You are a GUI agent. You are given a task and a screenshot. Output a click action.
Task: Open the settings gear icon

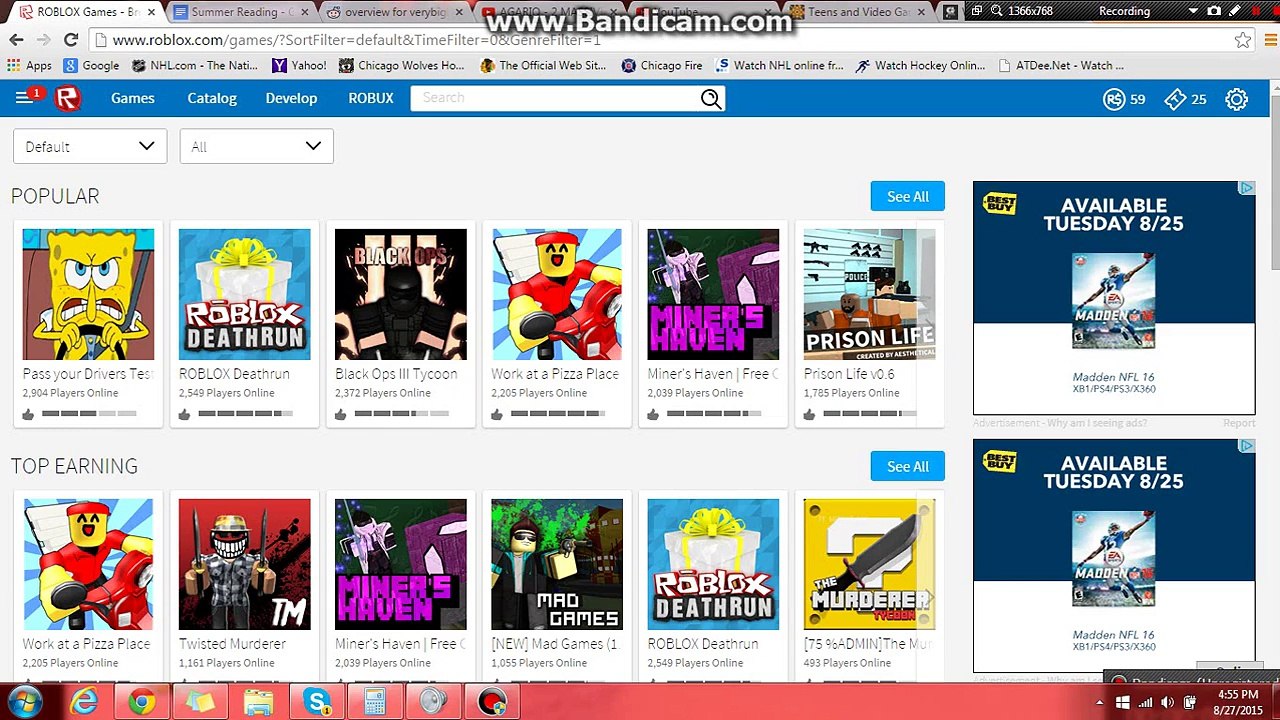coord(1237,99)
